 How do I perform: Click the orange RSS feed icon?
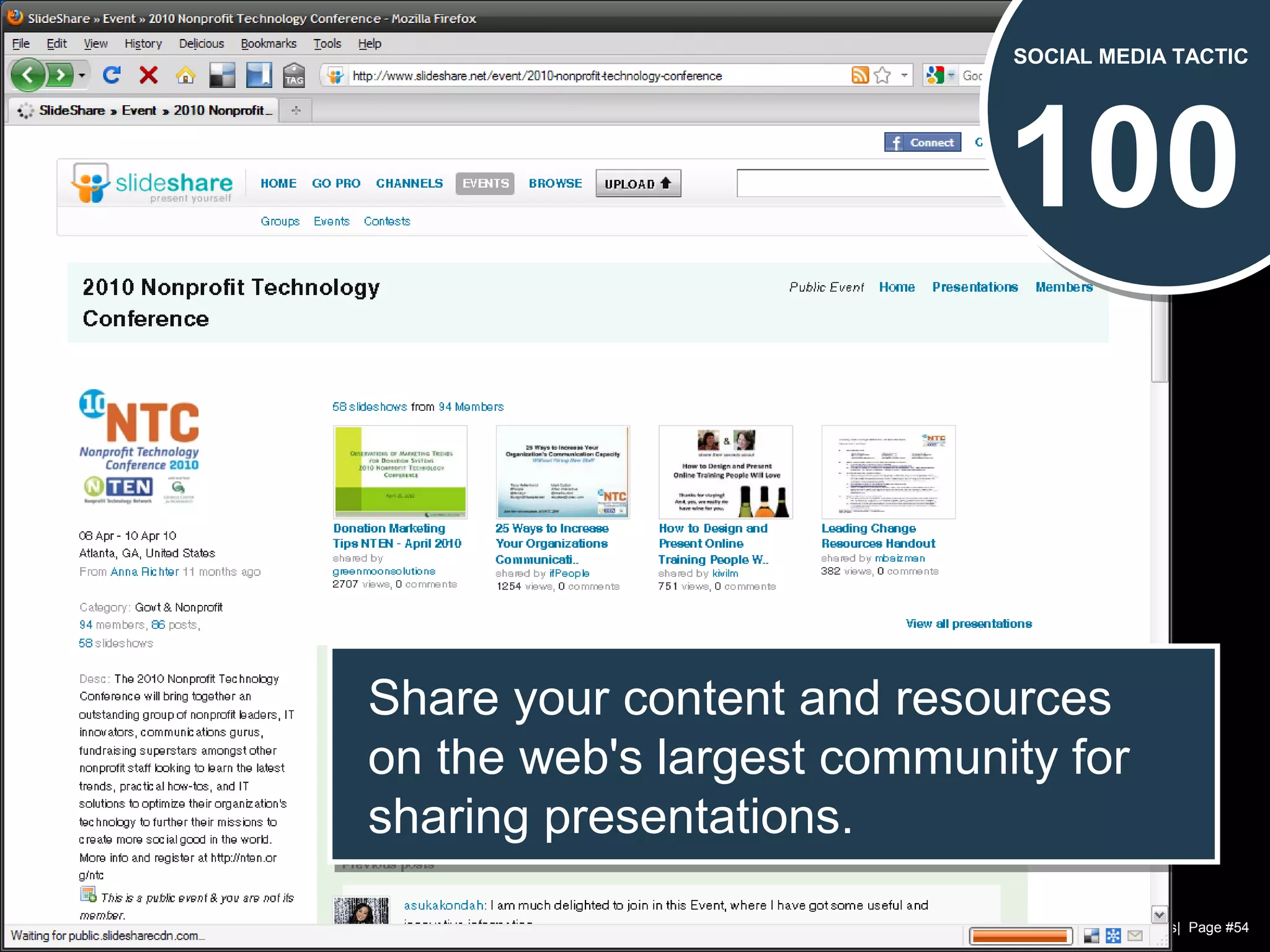pos(860,76)
